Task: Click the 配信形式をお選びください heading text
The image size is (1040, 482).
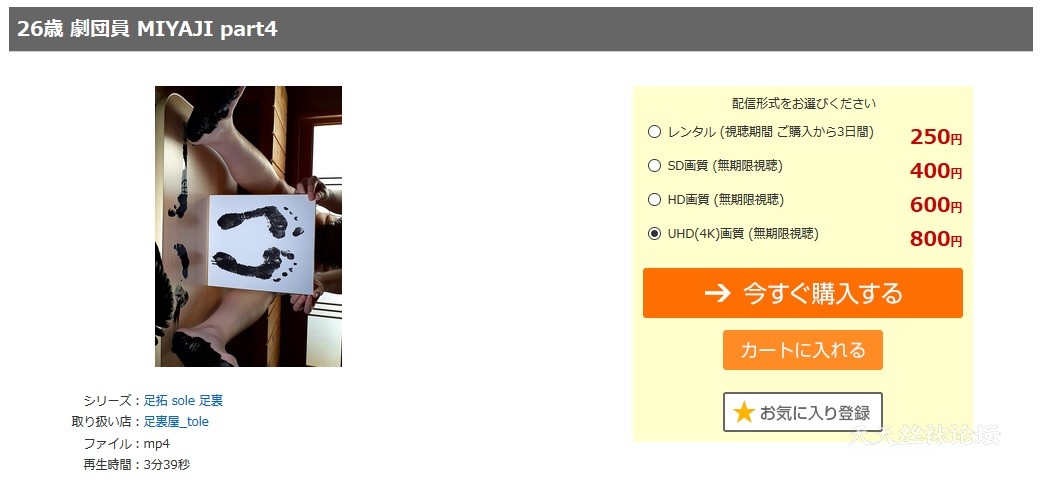Action: click(803, 103)
